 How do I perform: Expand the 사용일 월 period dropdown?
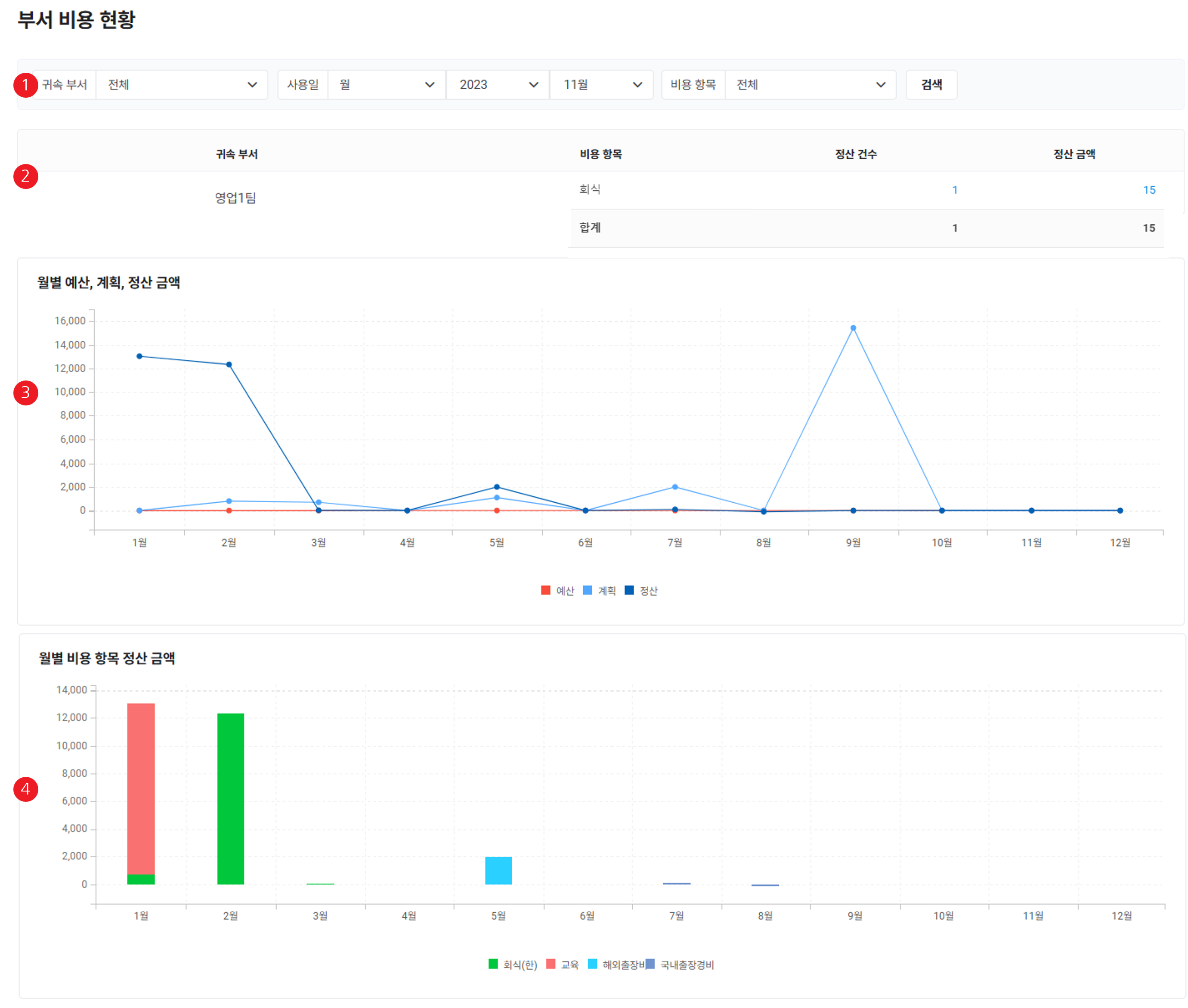point(386,84)
